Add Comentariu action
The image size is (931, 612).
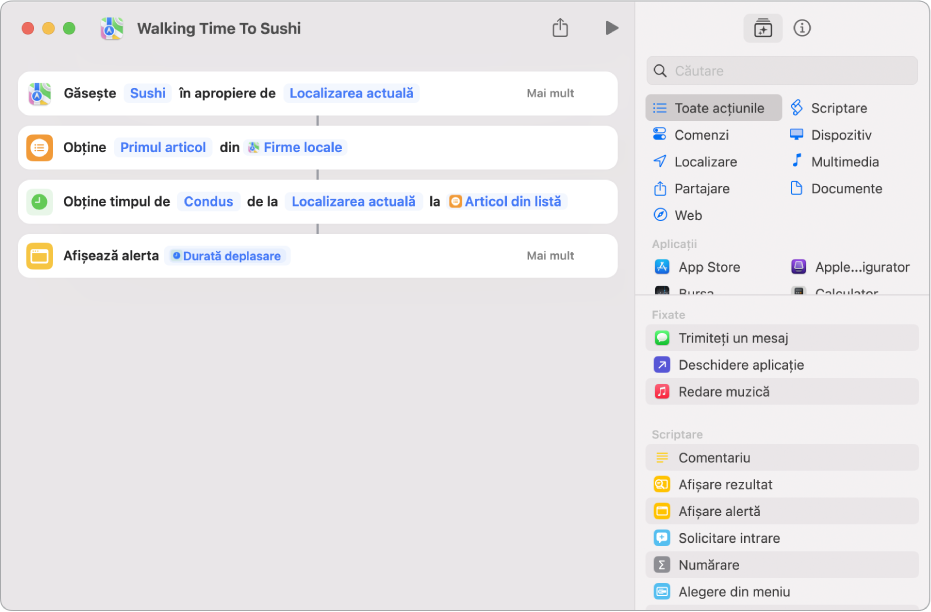click(x=782, y=458)
